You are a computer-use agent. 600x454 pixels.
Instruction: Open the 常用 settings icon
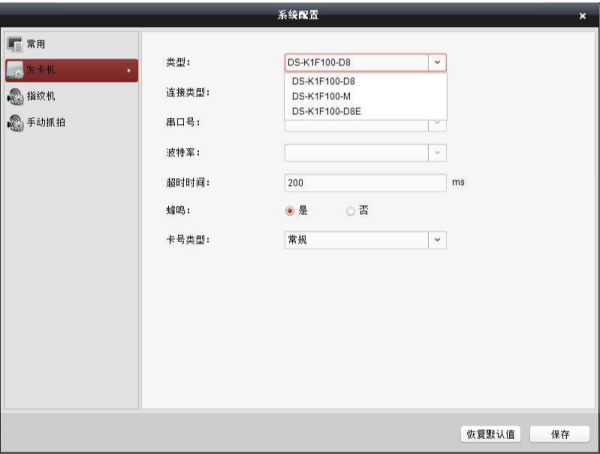pyautogui.click(x=15, y=44)
